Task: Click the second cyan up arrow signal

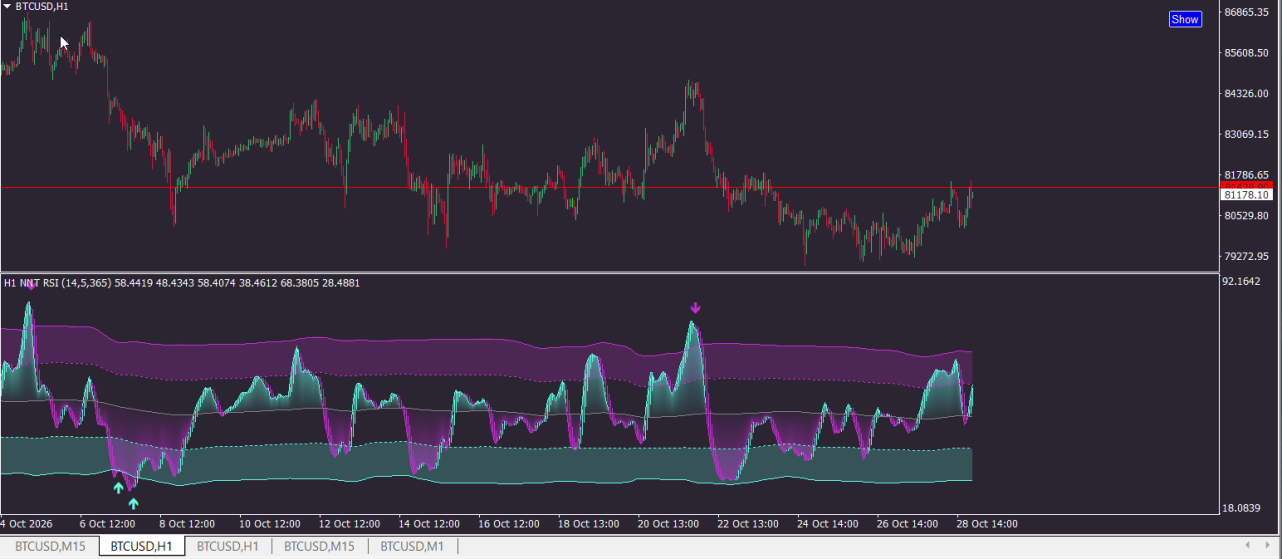Action: point(133,503)
